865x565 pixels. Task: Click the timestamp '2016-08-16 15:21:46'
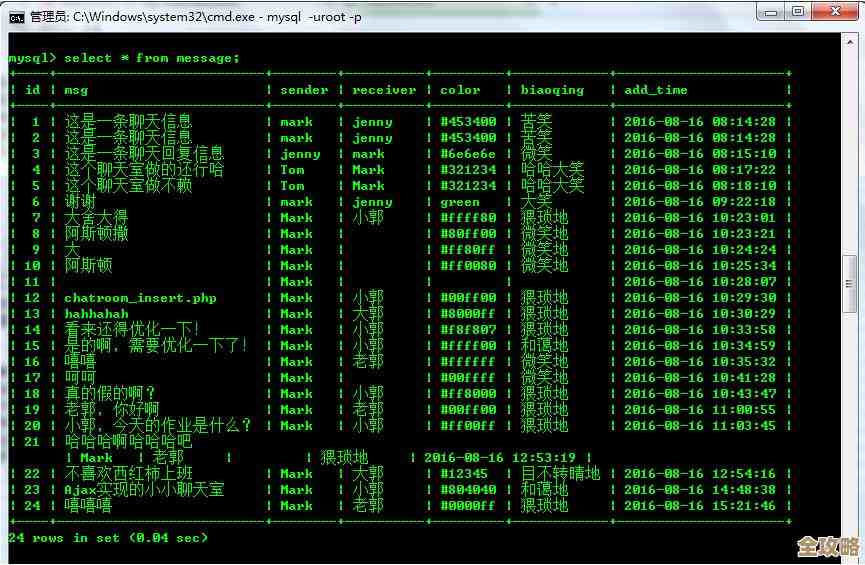click(x=700, y=506)
